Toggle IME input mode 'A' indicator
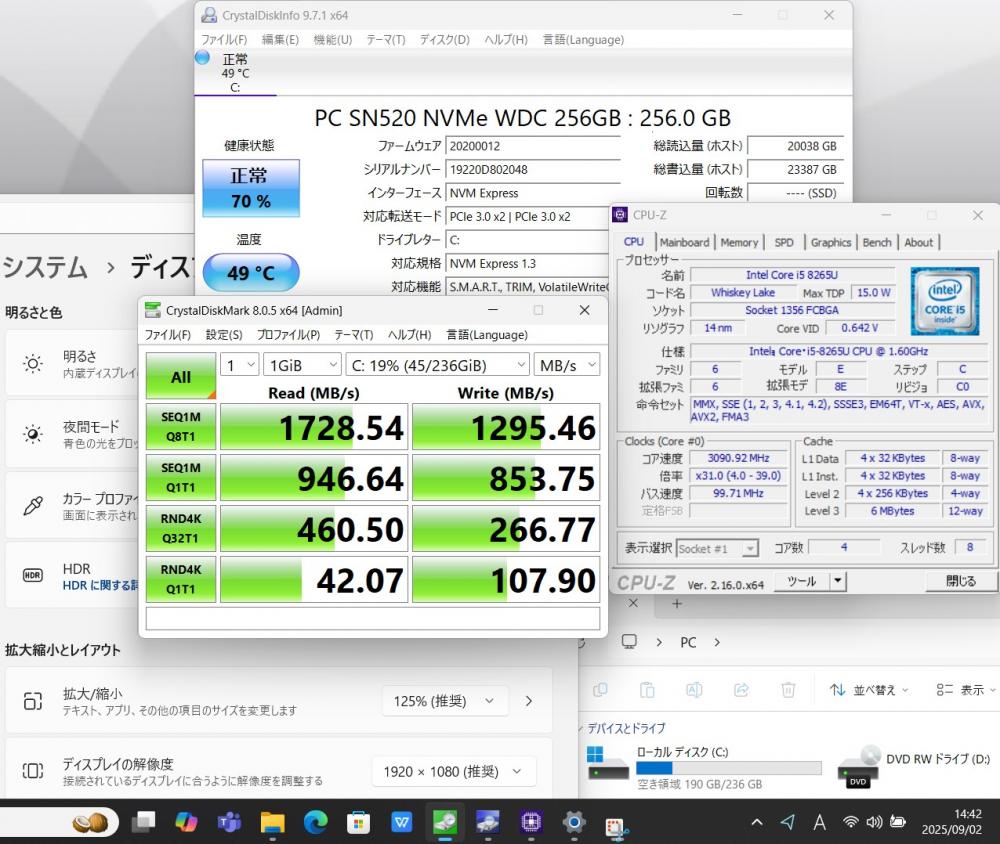This screenshot has height=844, width=1000. (820, 822)
